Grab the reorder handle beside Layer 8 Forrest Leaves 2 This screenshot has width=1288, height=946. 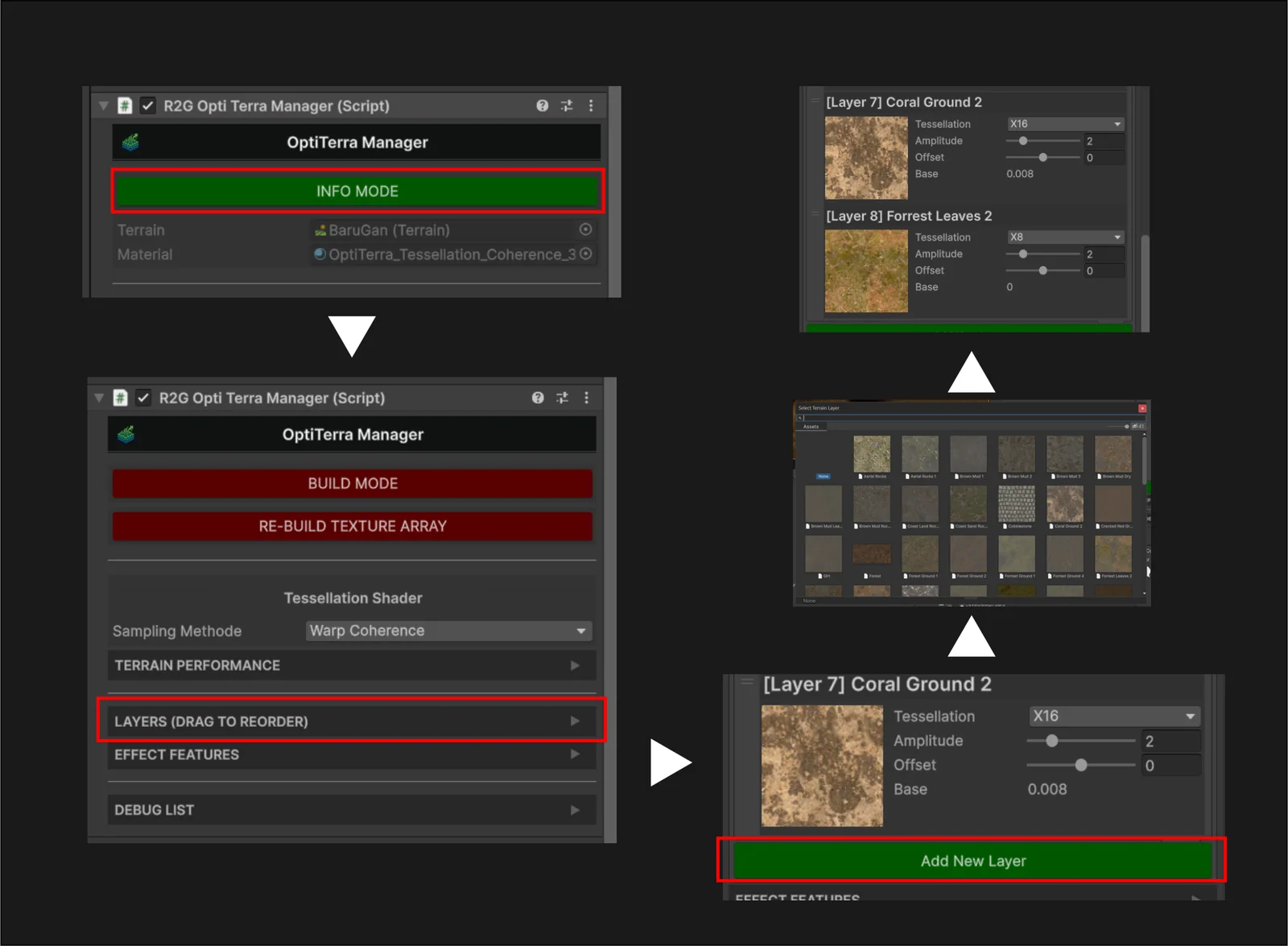(x=815, y=215)
